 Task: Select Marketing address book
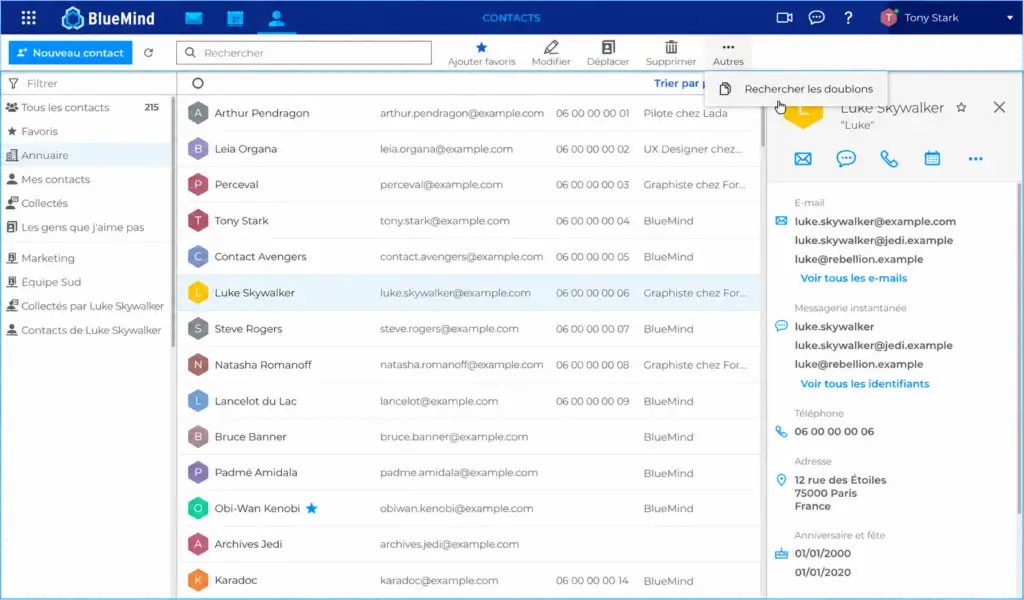[x=86, y=258]
